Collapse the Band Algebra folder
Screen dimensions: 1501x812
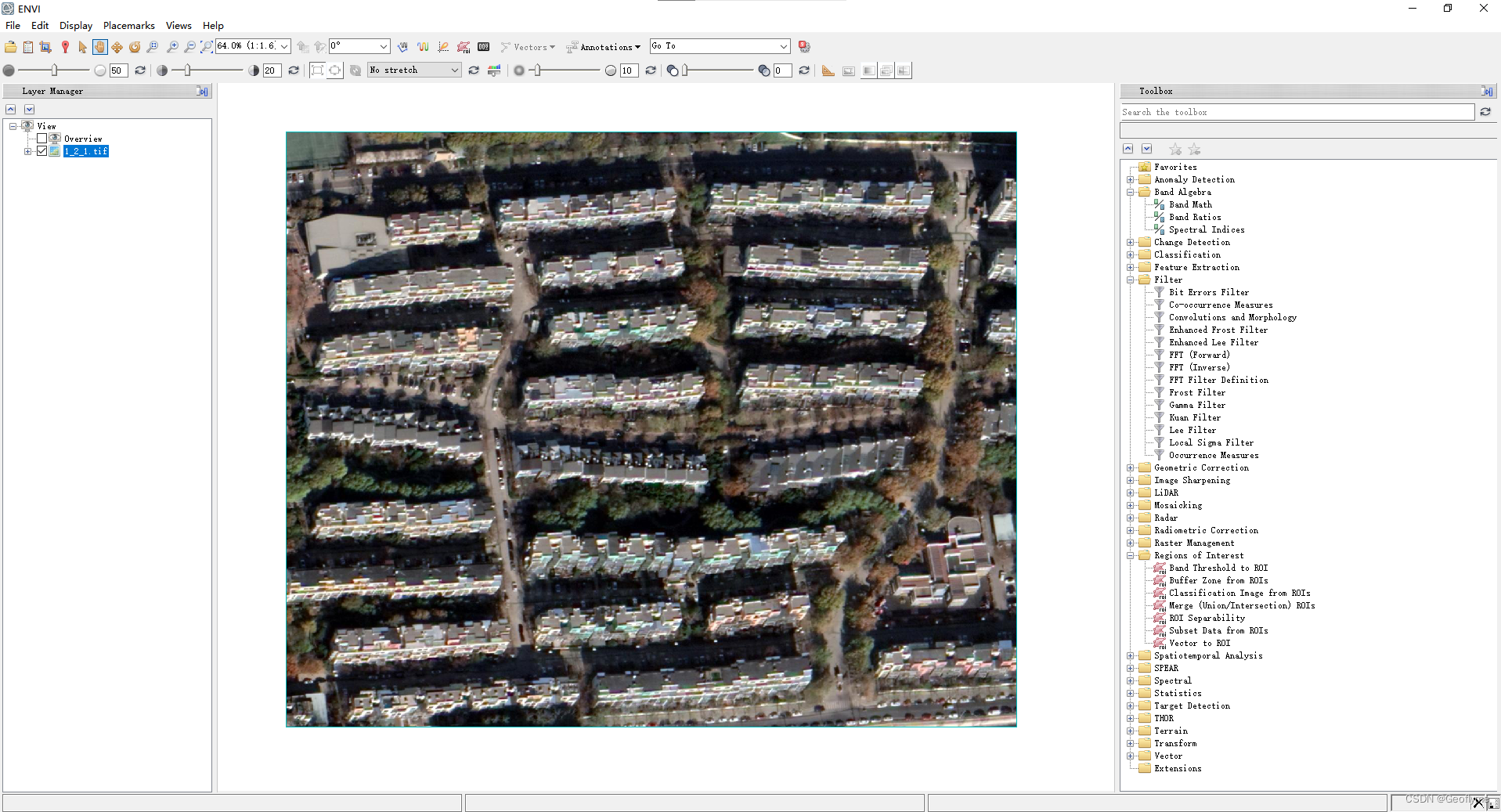(1130, 193)
